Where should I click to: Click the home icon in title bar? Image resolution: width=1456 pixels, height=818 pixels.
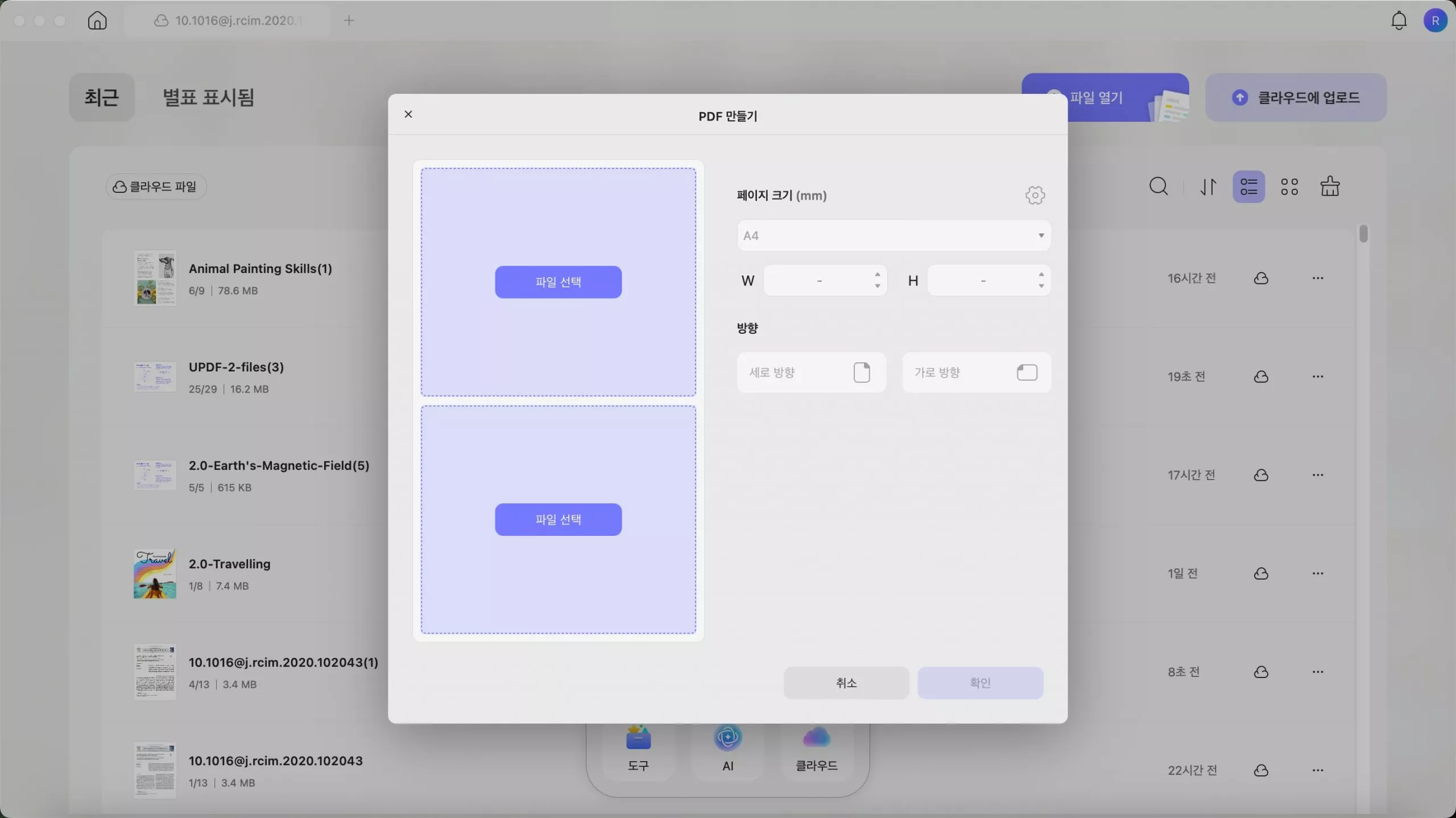point(97,20)
